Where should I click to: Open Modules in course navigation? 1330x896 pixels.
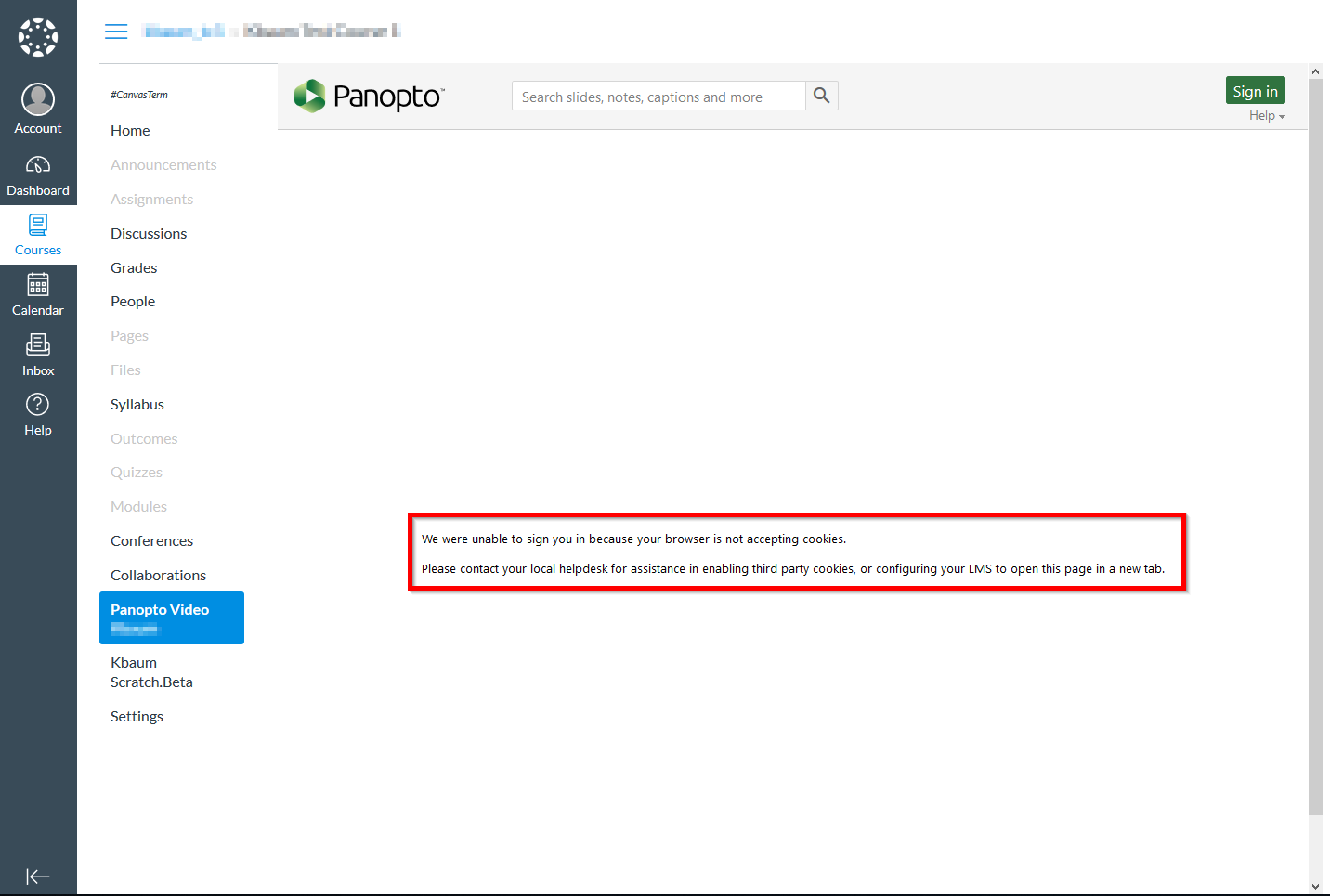tap(138, 507)
